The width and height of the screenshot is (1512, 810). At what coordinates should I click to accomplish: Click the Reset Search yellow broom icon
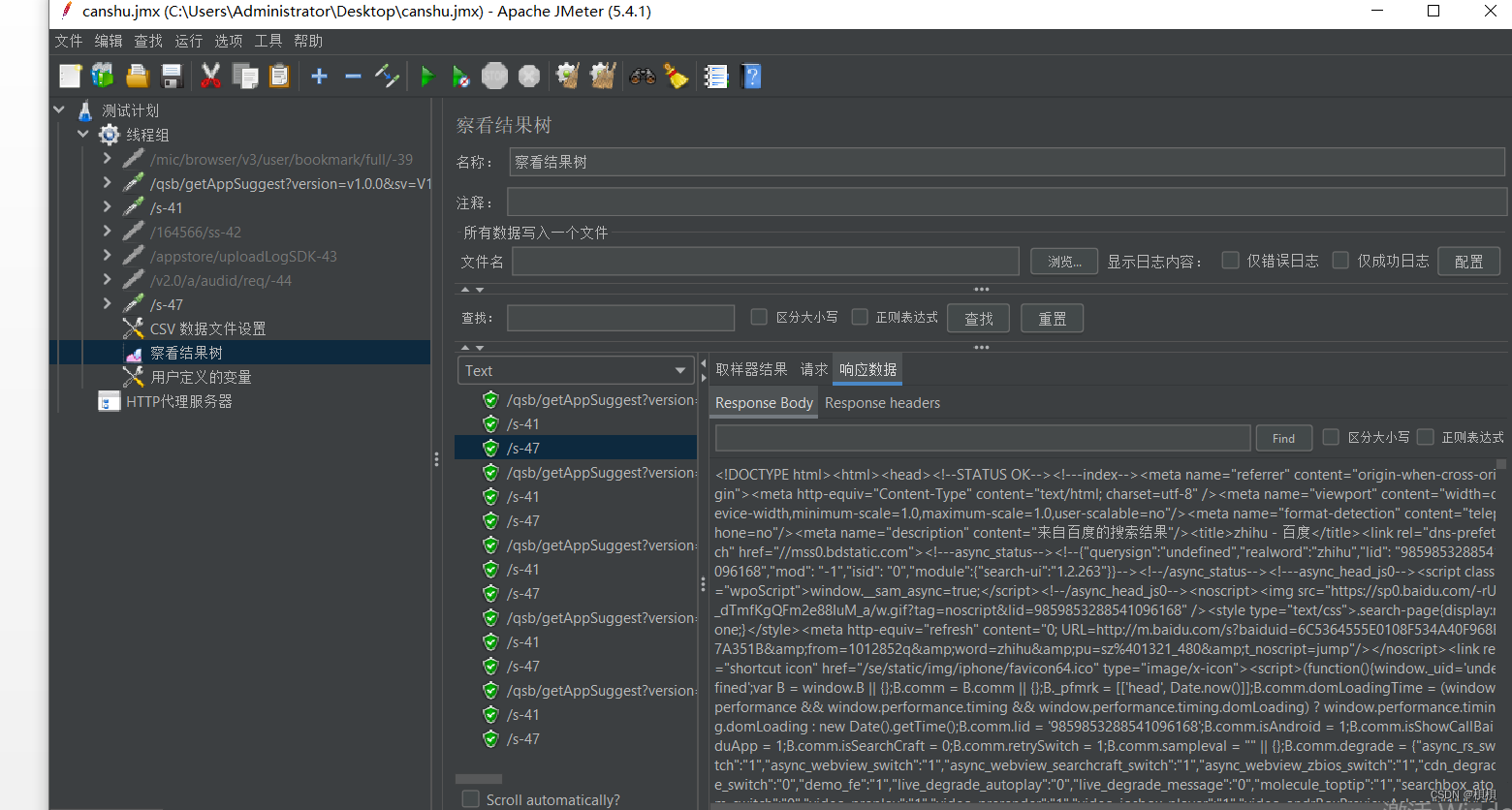coord(676,76)
